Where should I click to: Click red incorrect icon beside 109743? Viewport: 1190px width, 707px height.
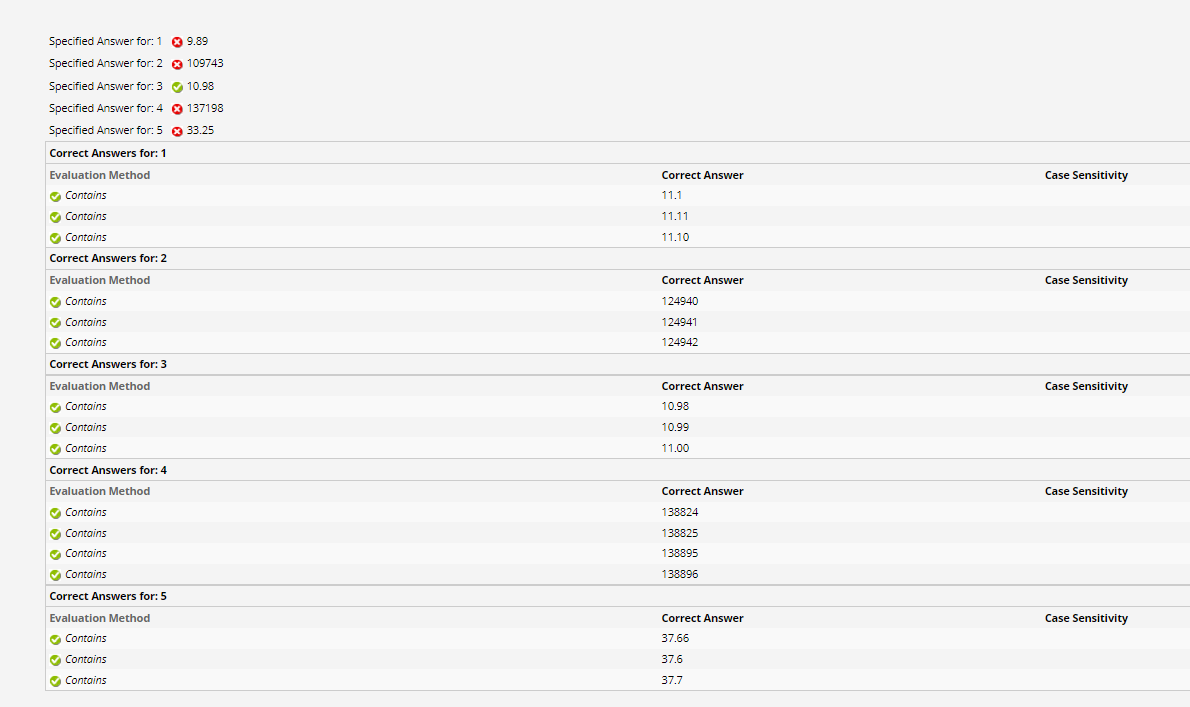pos(177,64)
